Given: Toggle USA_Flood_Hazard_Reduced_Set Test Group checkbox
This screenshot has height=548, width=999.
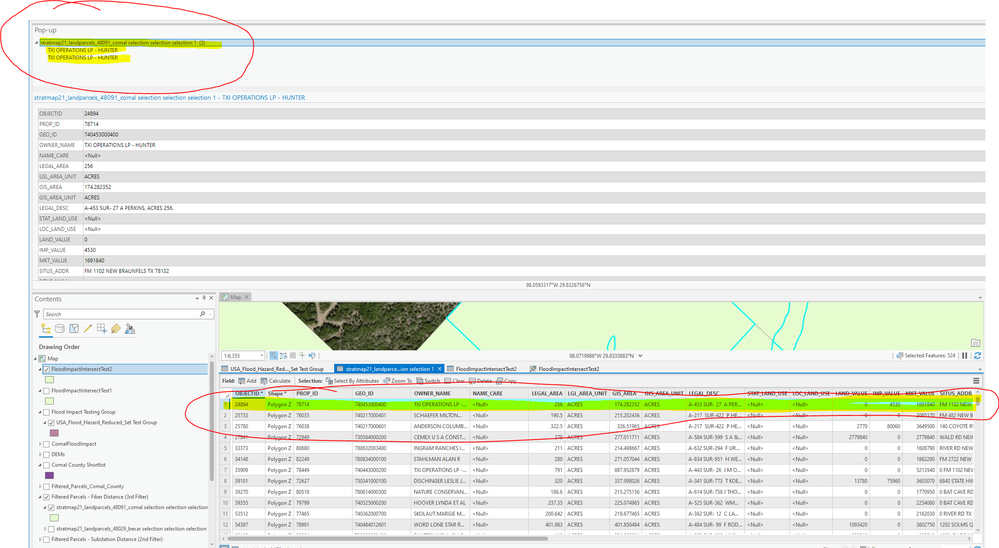Looking at the screenshot, I should 52,422.
